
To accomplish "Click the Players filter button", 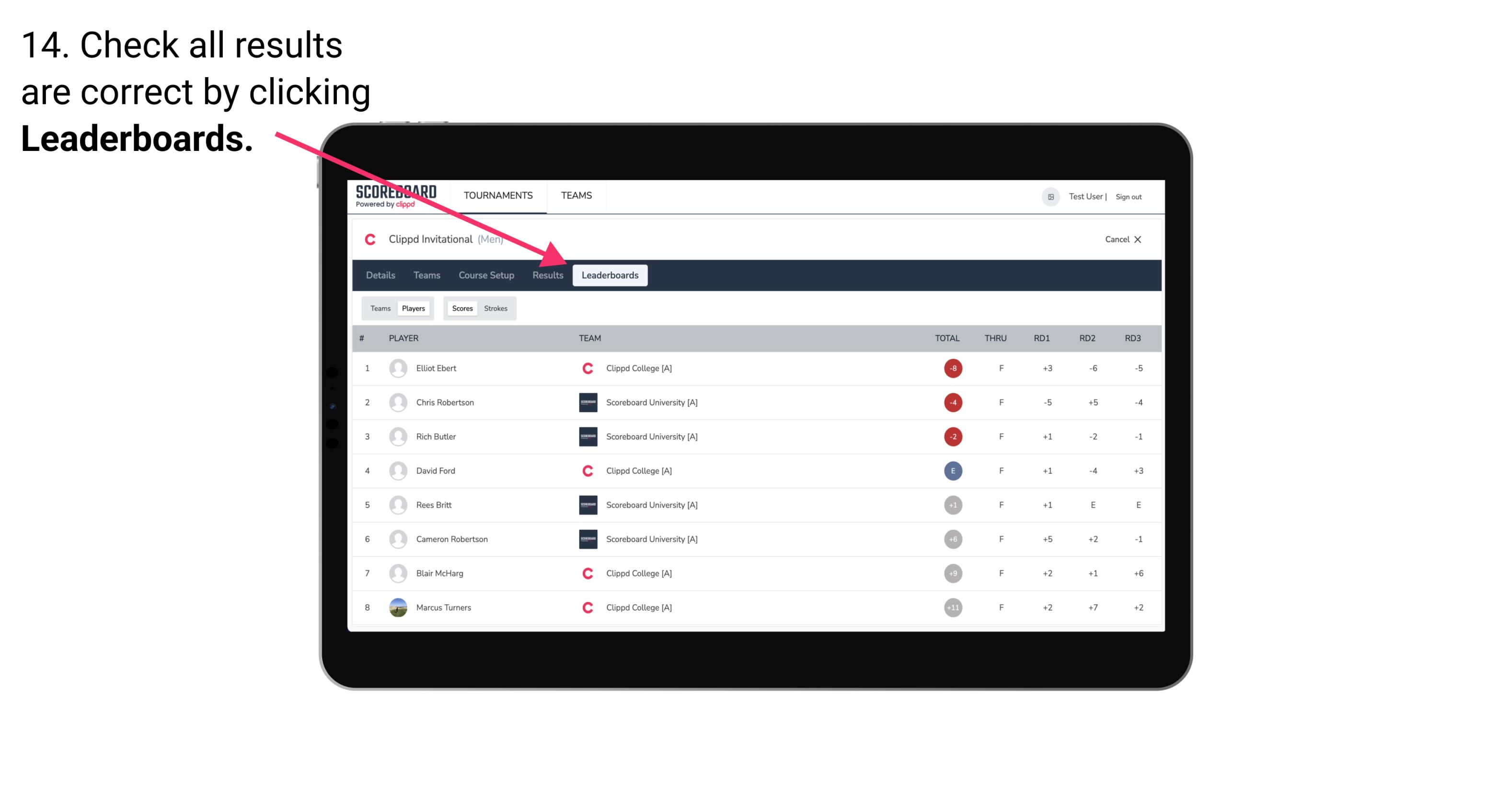I will [414, 308].
